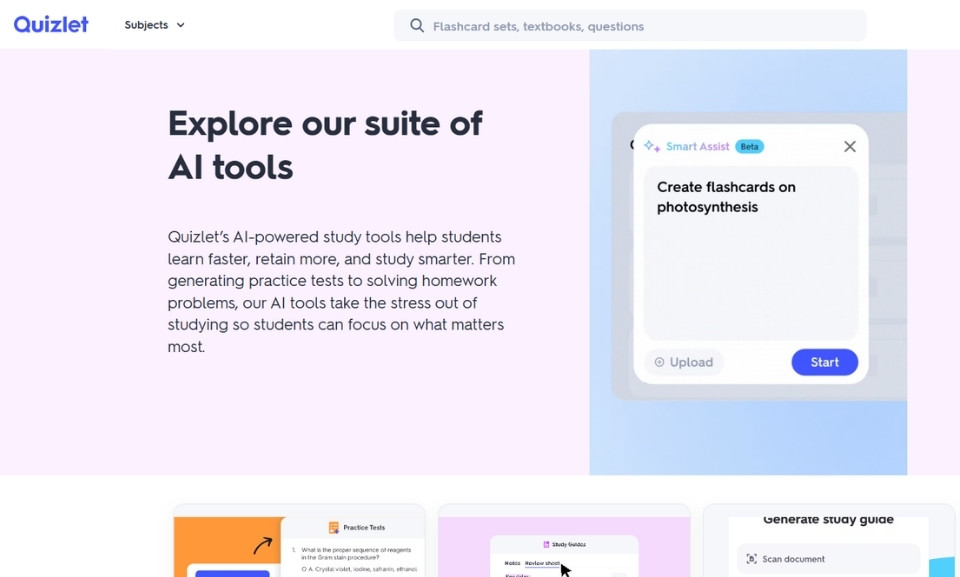Click the search magnifier icon
The height and width of the screenshot is (577, 960).
point(417,26)
